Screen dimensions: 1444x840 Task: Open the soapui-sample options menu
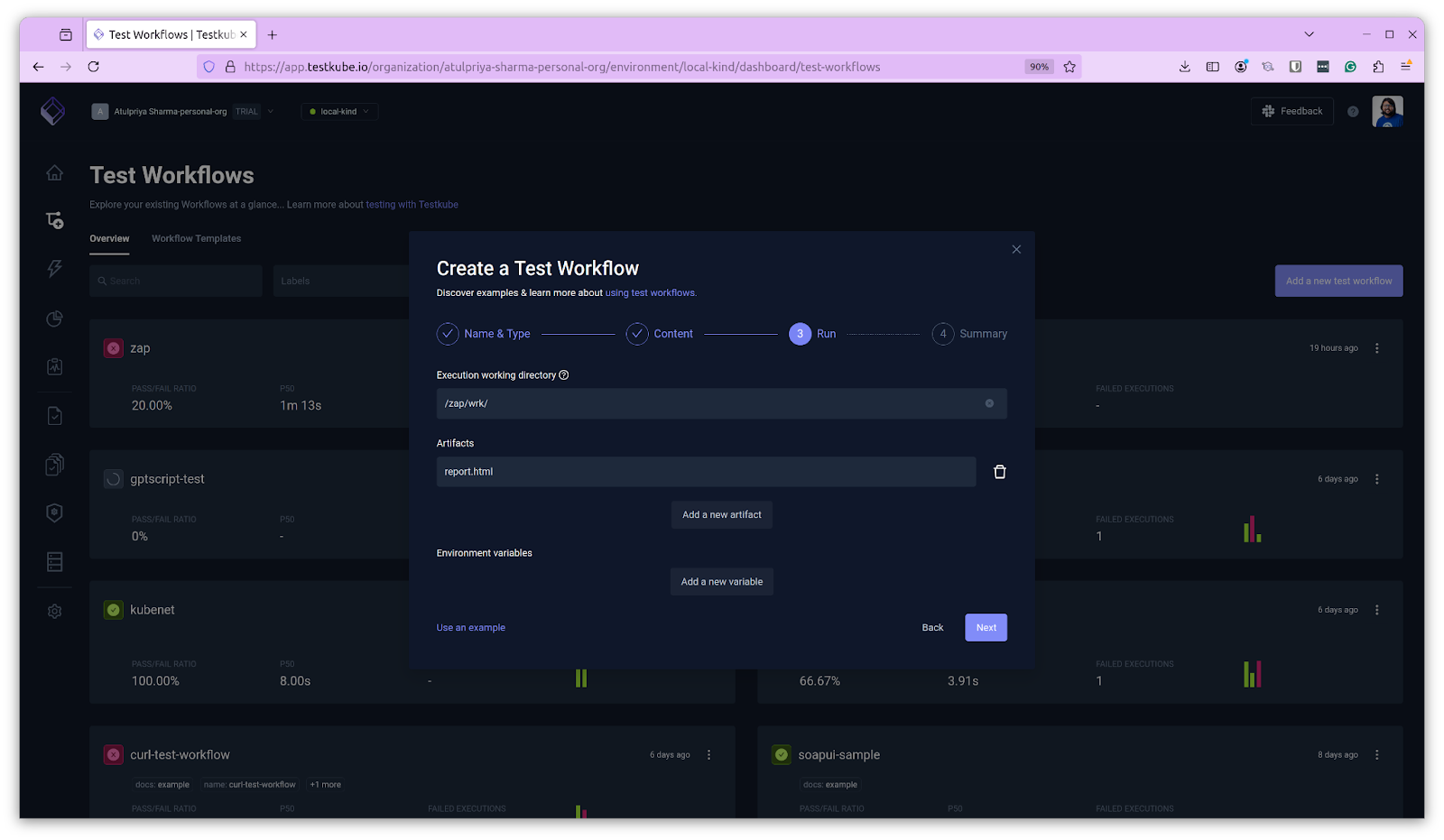[1377, 755]
